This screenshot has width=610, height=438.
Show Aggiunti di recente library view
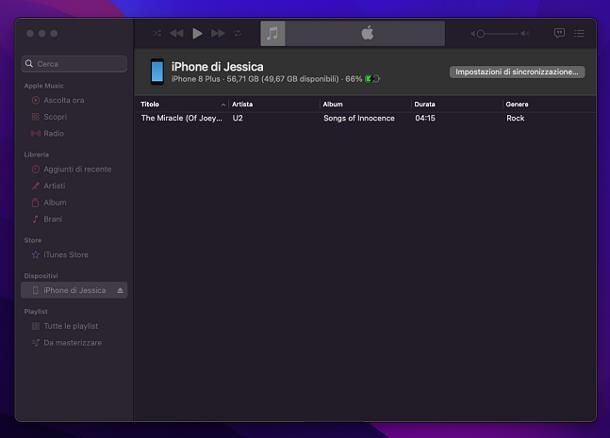(74, 169)
